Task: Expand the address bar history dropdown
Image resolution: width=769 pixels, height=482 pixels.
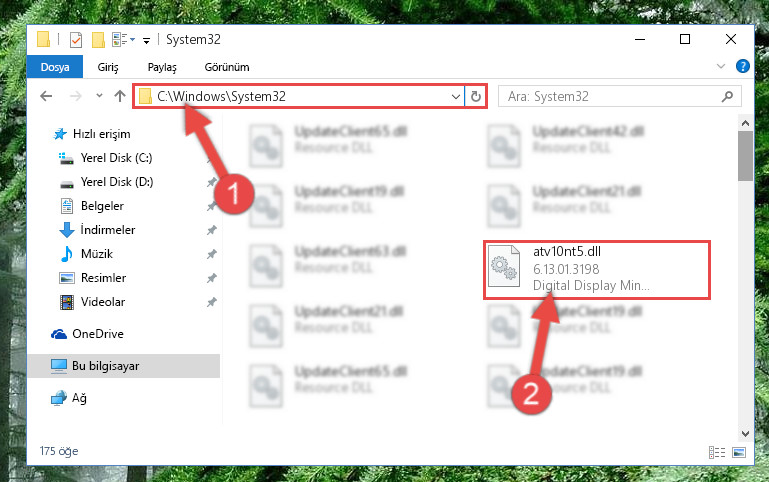Action: [x=456, y=96]
